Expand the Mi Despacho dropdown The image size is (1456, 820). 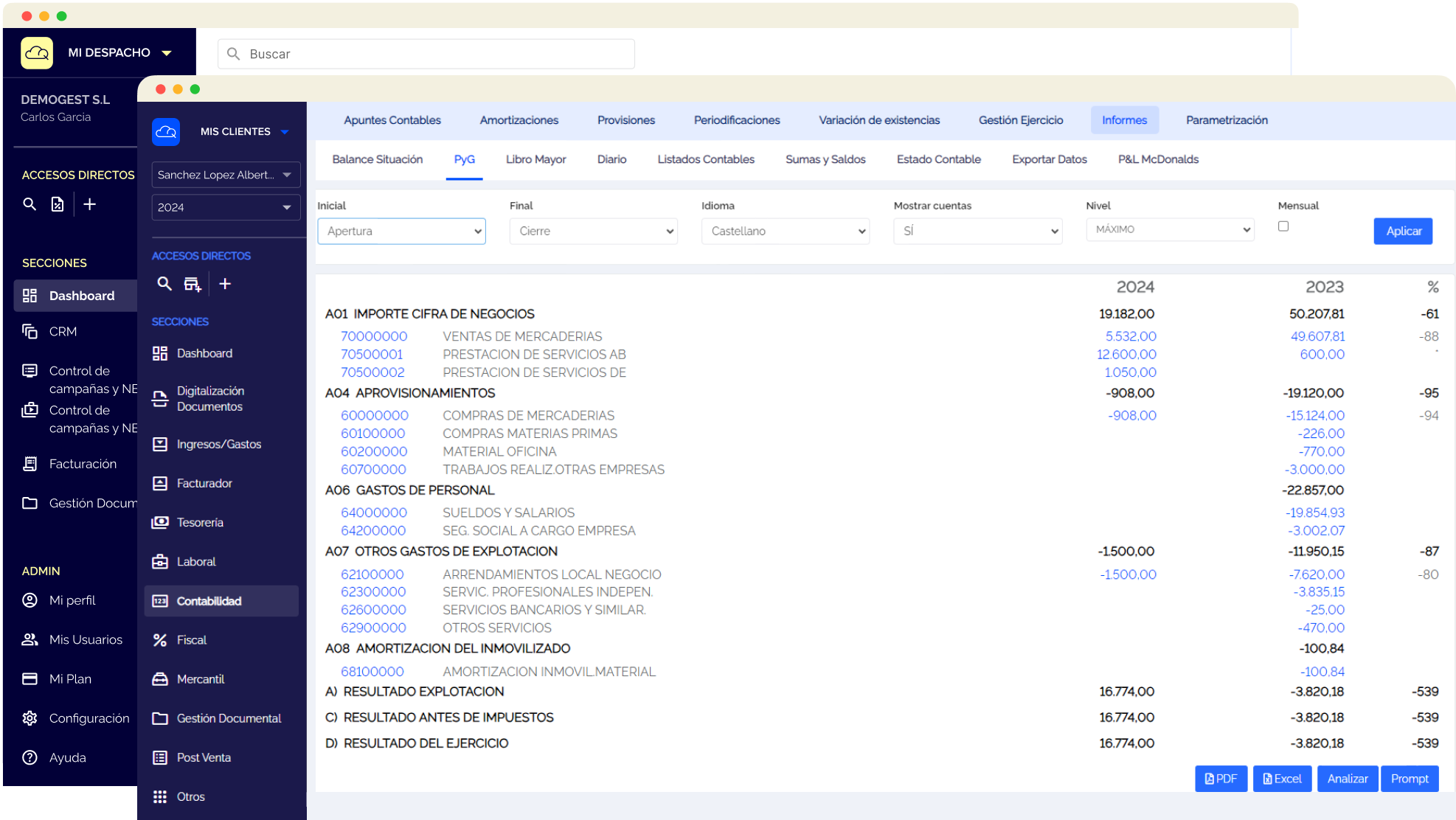pyautogui.click(x=167, y=53)
